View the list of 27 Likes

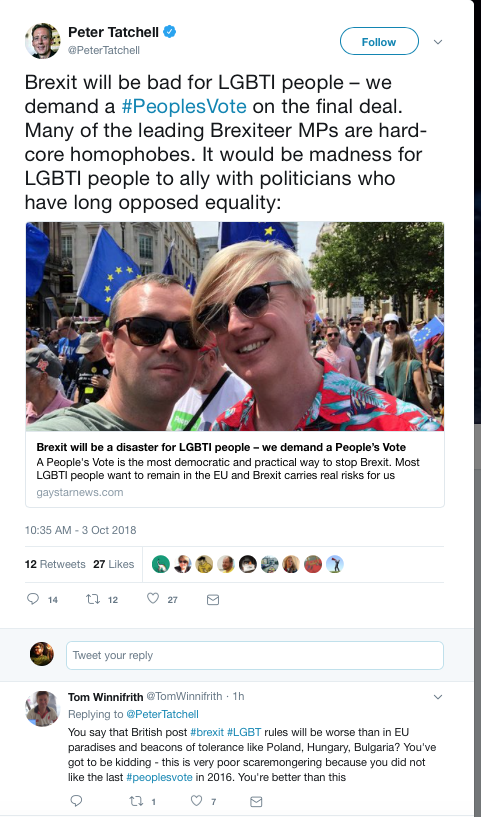114,564
